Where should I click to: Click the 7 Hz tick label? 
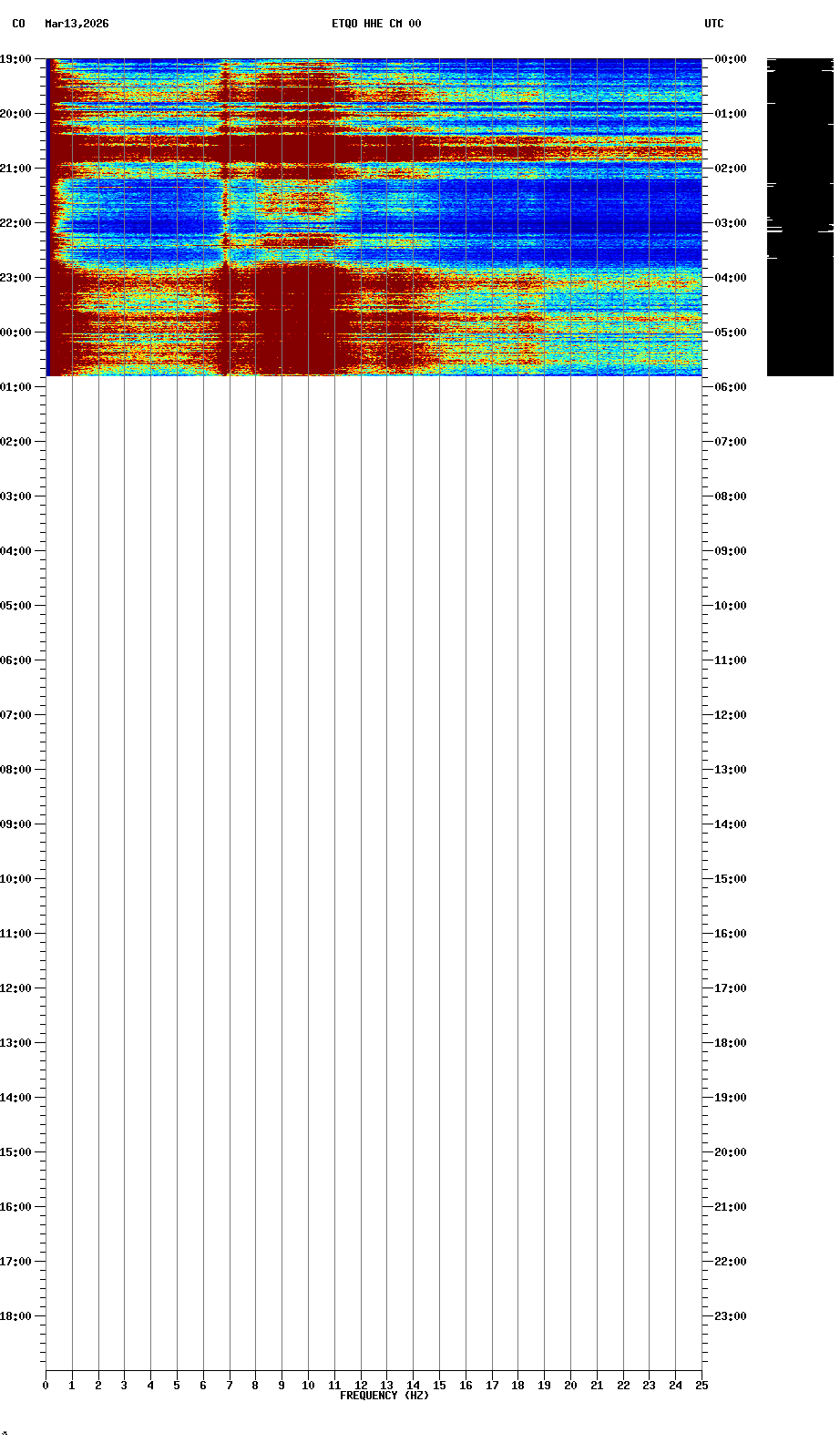click(230, 1386)
